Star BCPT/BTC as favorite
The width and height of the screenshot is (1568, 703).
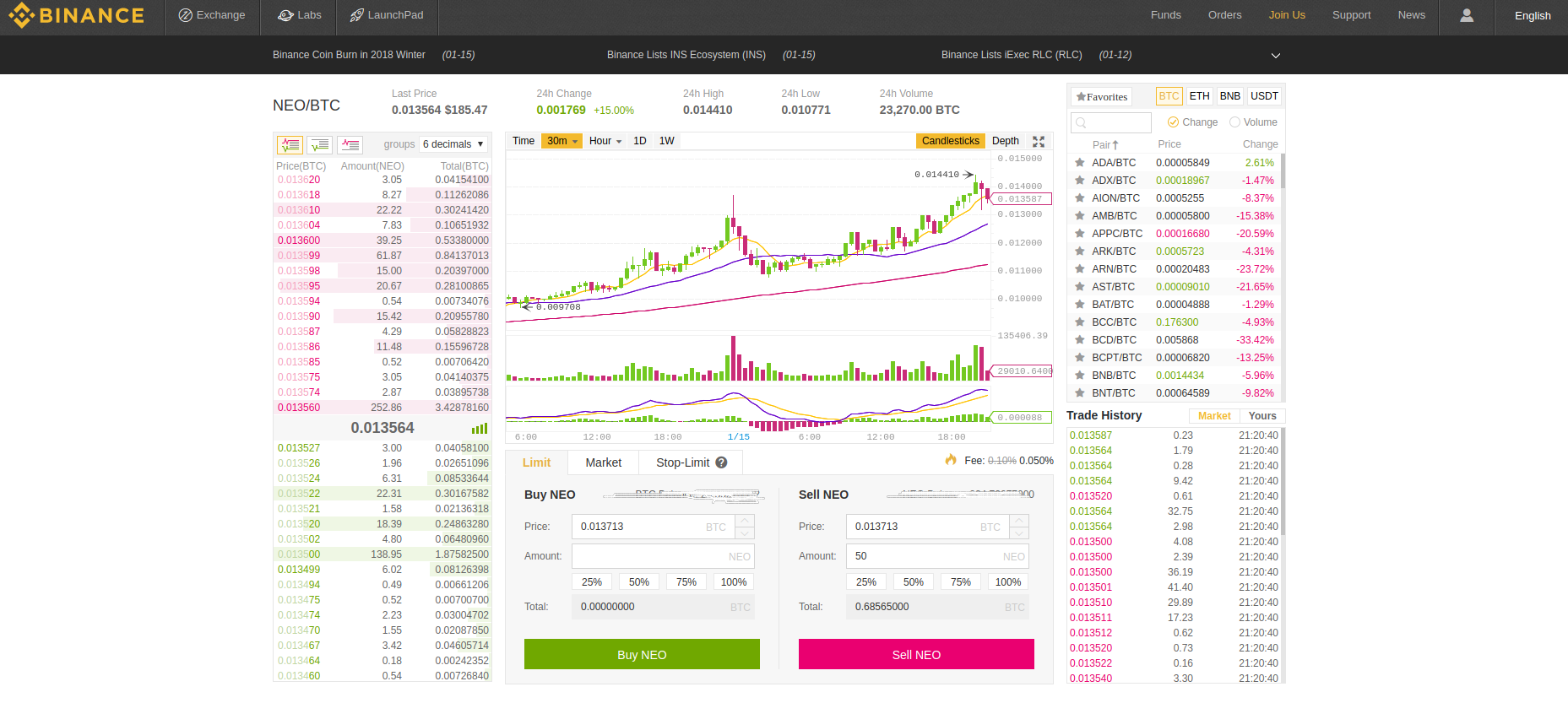point(1079,358)
